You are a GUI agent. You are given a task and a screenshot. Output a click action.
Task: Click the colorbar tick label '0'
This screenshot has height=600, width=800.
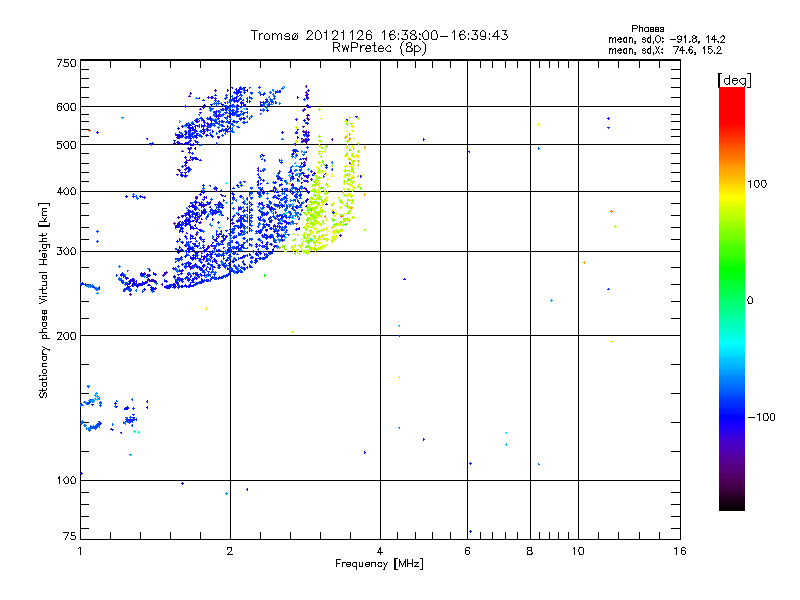(x=750, y=301)
